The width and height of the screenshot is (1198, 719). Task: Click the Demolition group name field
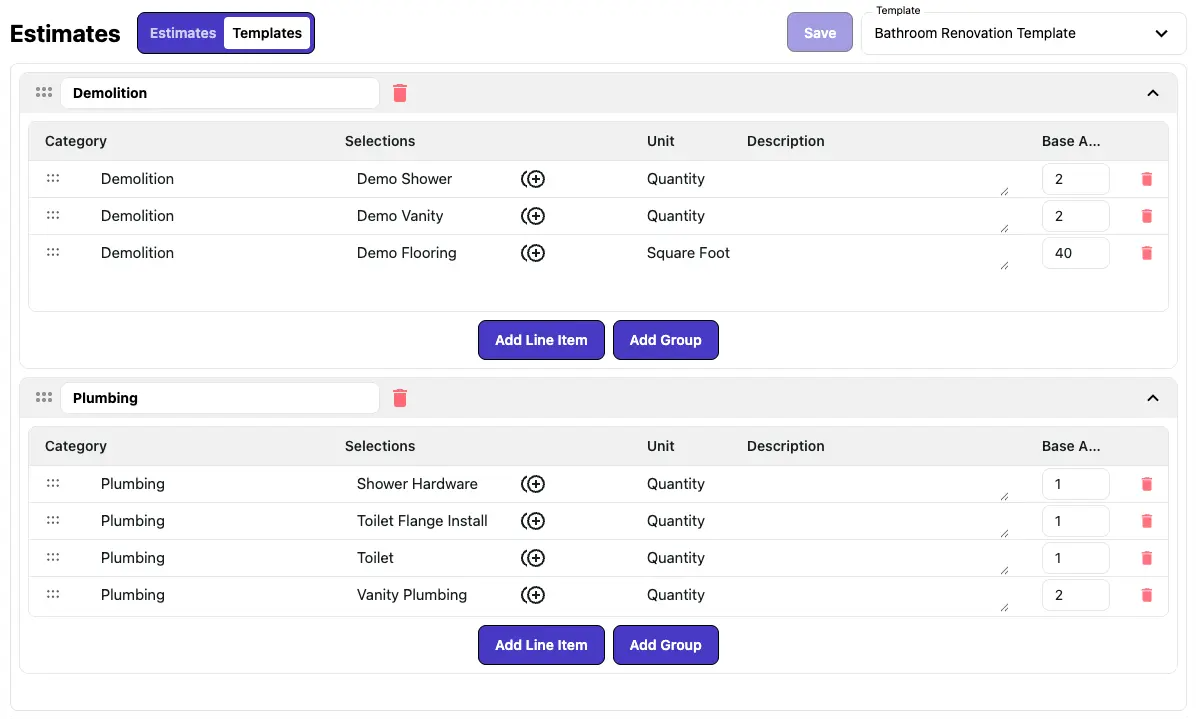point(219,93)
